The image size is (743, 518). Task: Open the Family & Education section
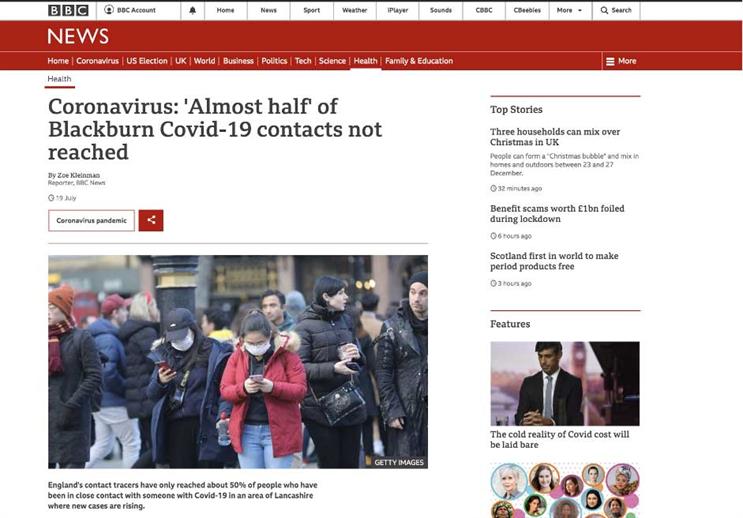419,61
